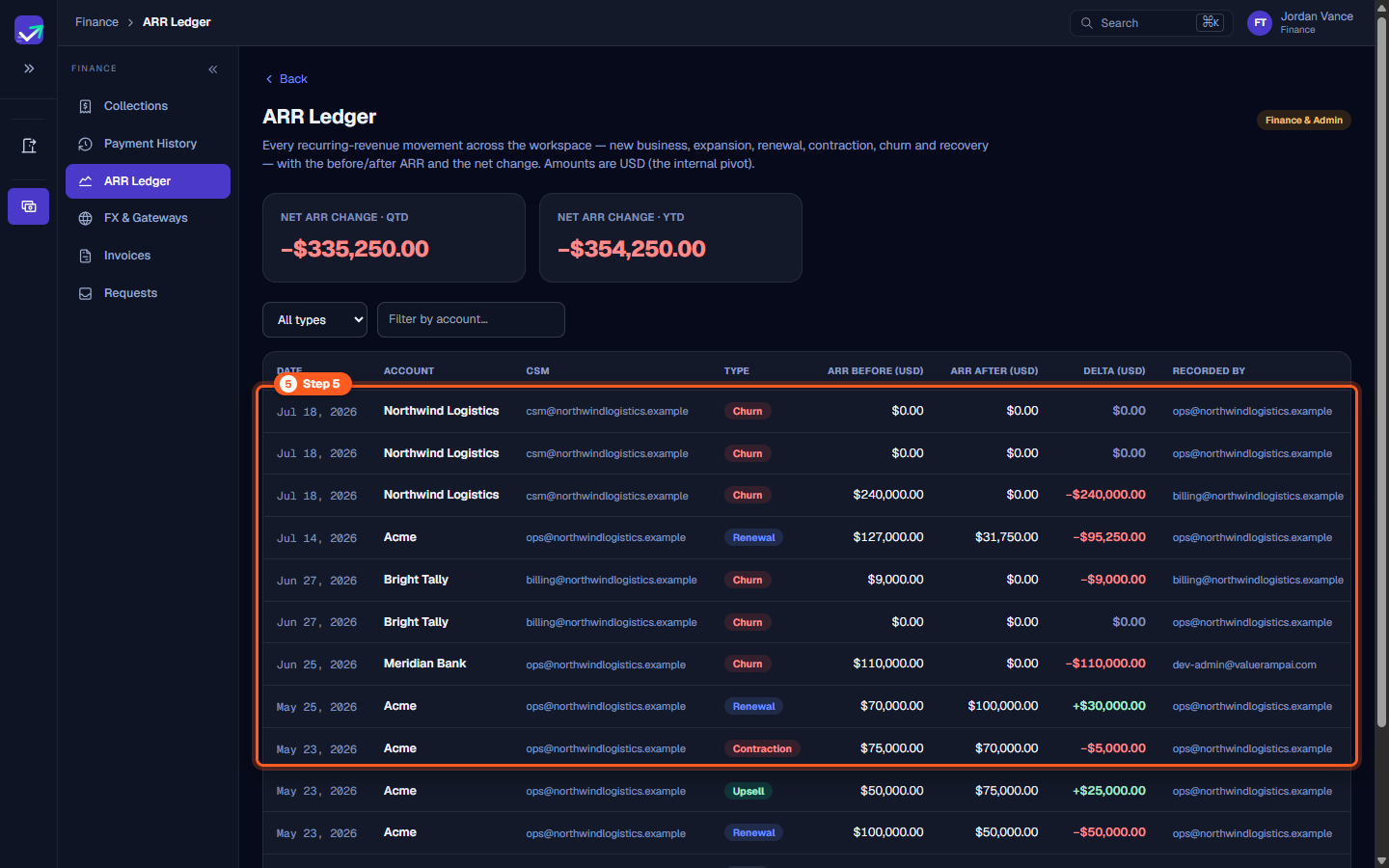Click the $31,750.00 ARR after value
The width and height of the screenshot is (1389, 868).
1007,537
